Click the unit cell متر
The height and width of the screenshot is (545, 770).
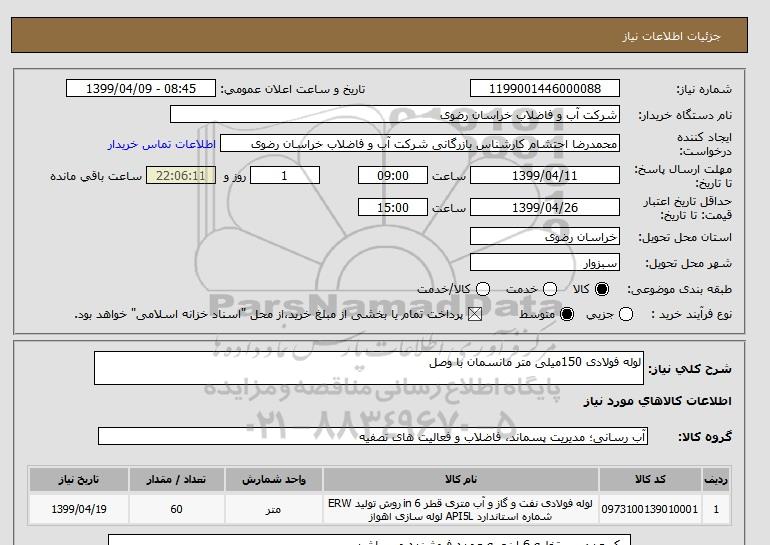274,509
